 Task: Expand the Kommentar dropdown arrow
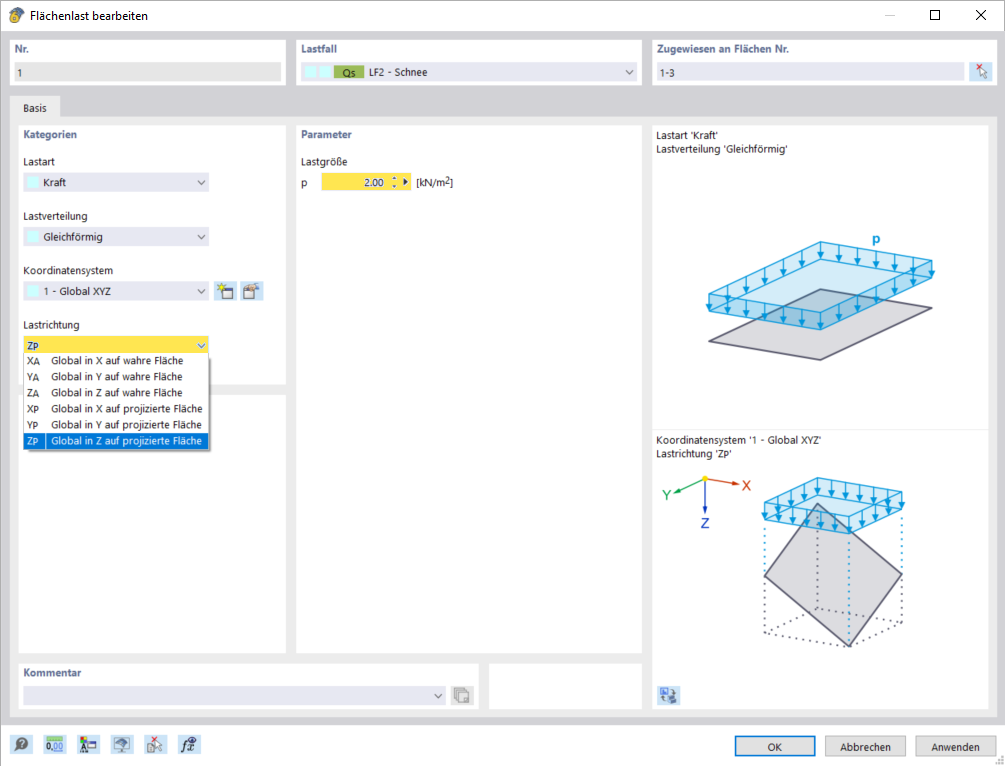438,695
